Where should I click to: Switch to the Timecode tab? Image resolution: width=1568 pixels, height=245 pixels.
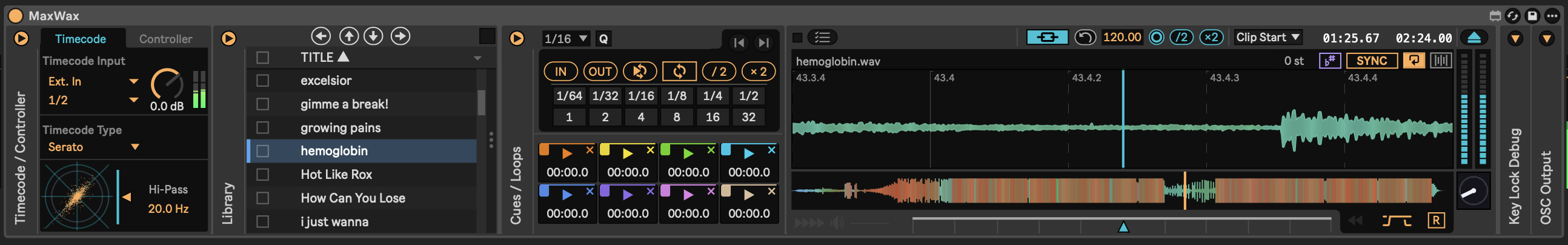tap(81, 38)
